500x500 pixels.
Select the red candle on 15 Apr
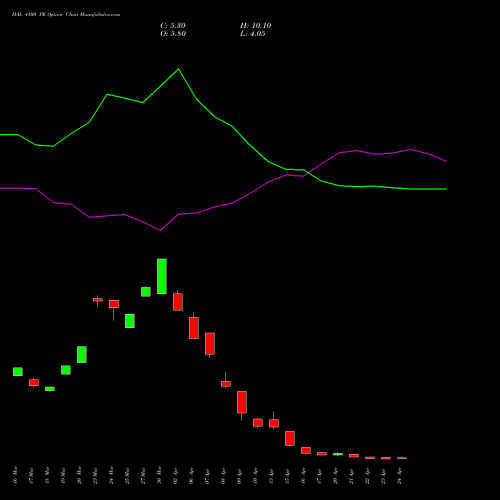coord(290,438)
